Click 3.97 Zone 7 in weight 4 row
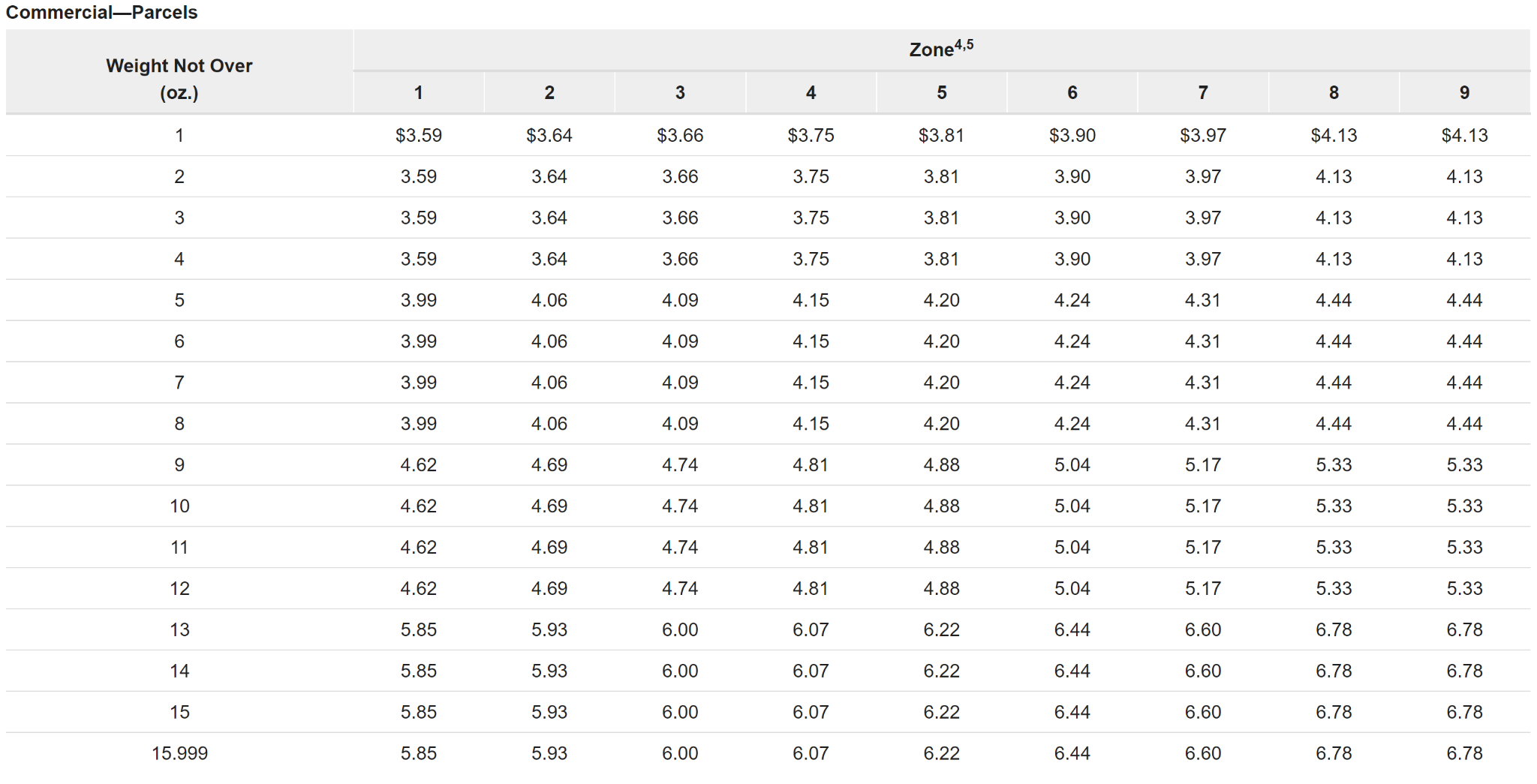The width and height of the screenshot is (1537, 784). 1203,259
